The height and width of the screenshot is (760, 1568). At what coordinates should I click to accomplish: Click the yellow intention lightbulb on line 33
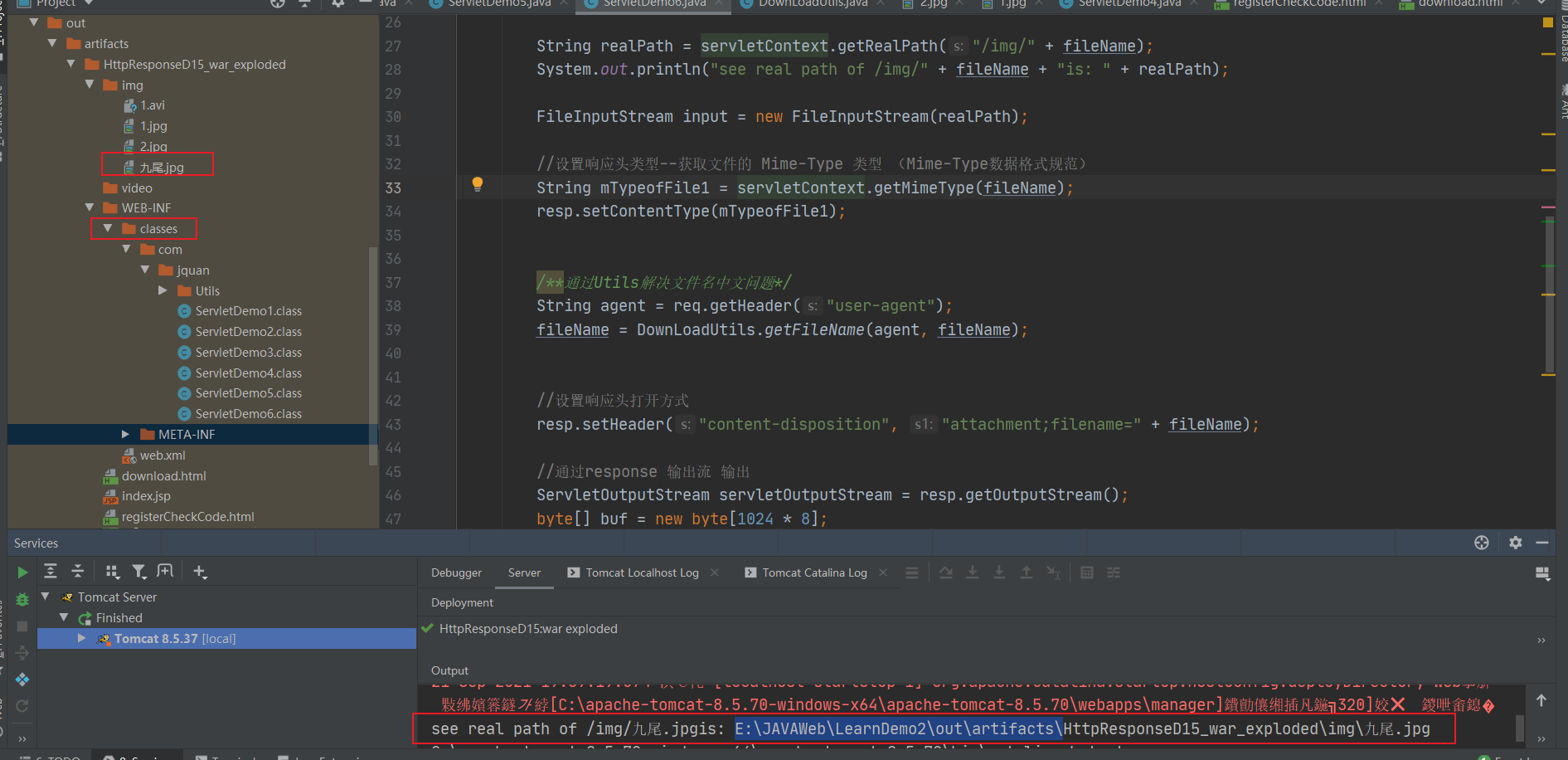pos(478,184)
